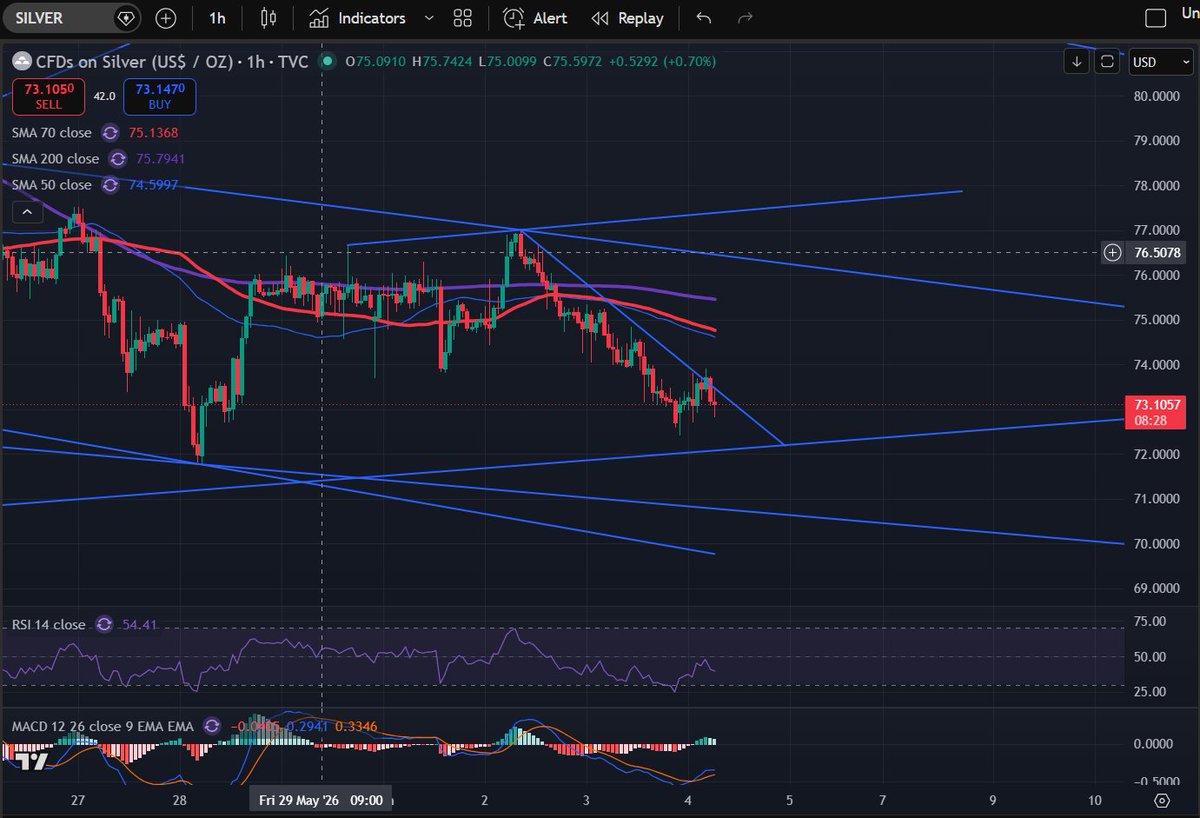Redo the chart action
Viewport: 1200px width, 818px height.
(x=744, y=18)
